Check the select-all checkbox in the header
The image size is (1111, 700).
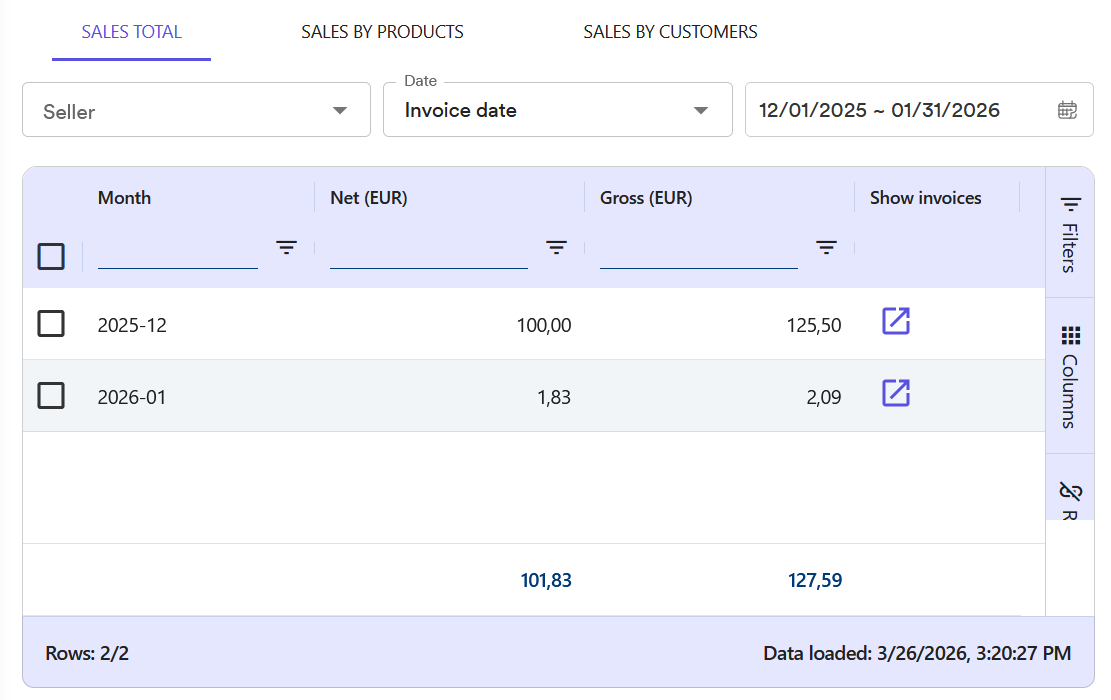click(x=51, y=257)
